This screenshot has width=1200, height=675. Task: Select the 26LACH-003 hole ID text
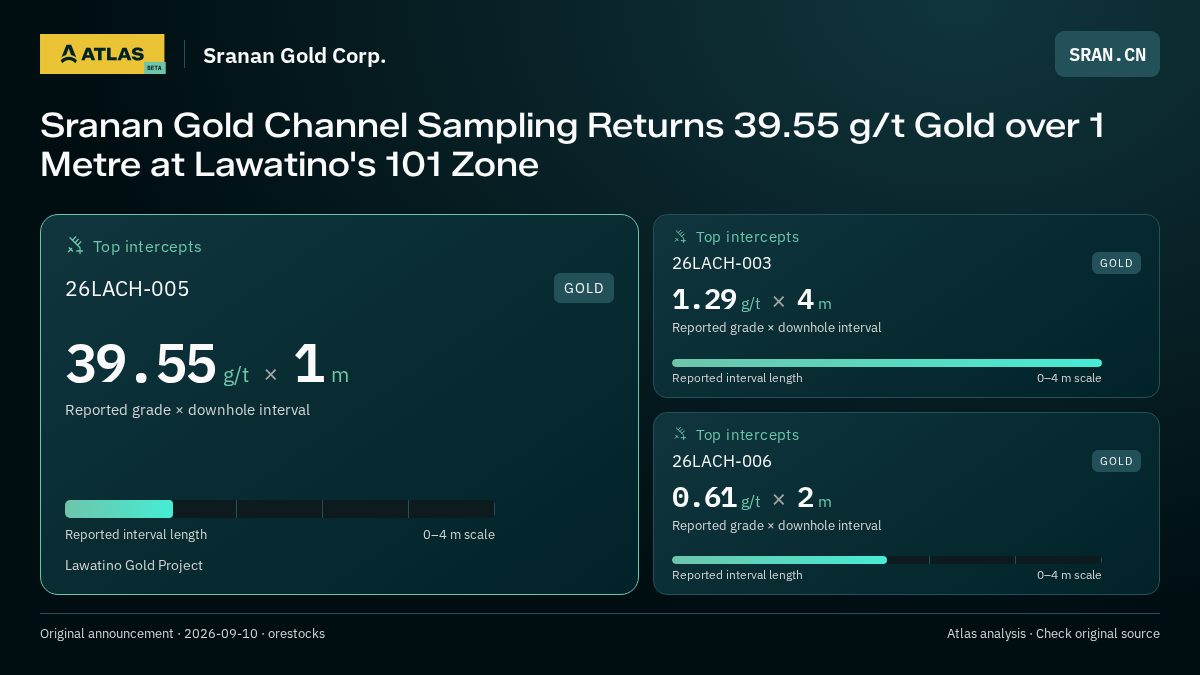click(x=722, y=263)
